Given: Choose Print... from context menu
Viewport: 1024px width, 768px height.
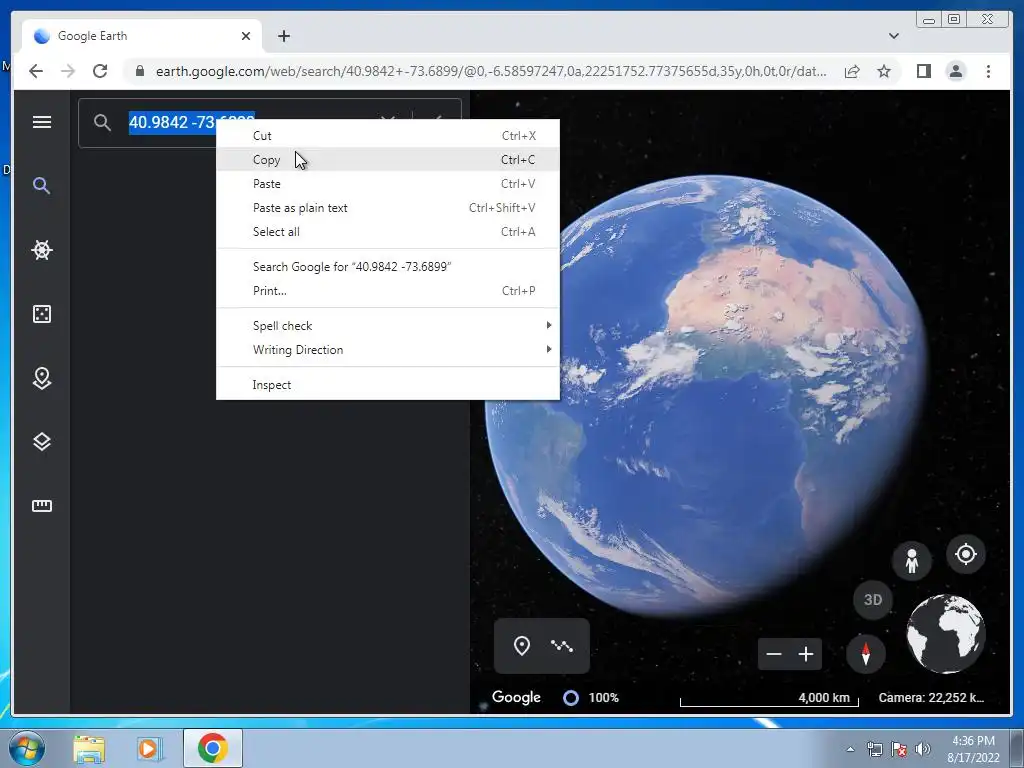Looking at the screenshot, I should 388,291.
